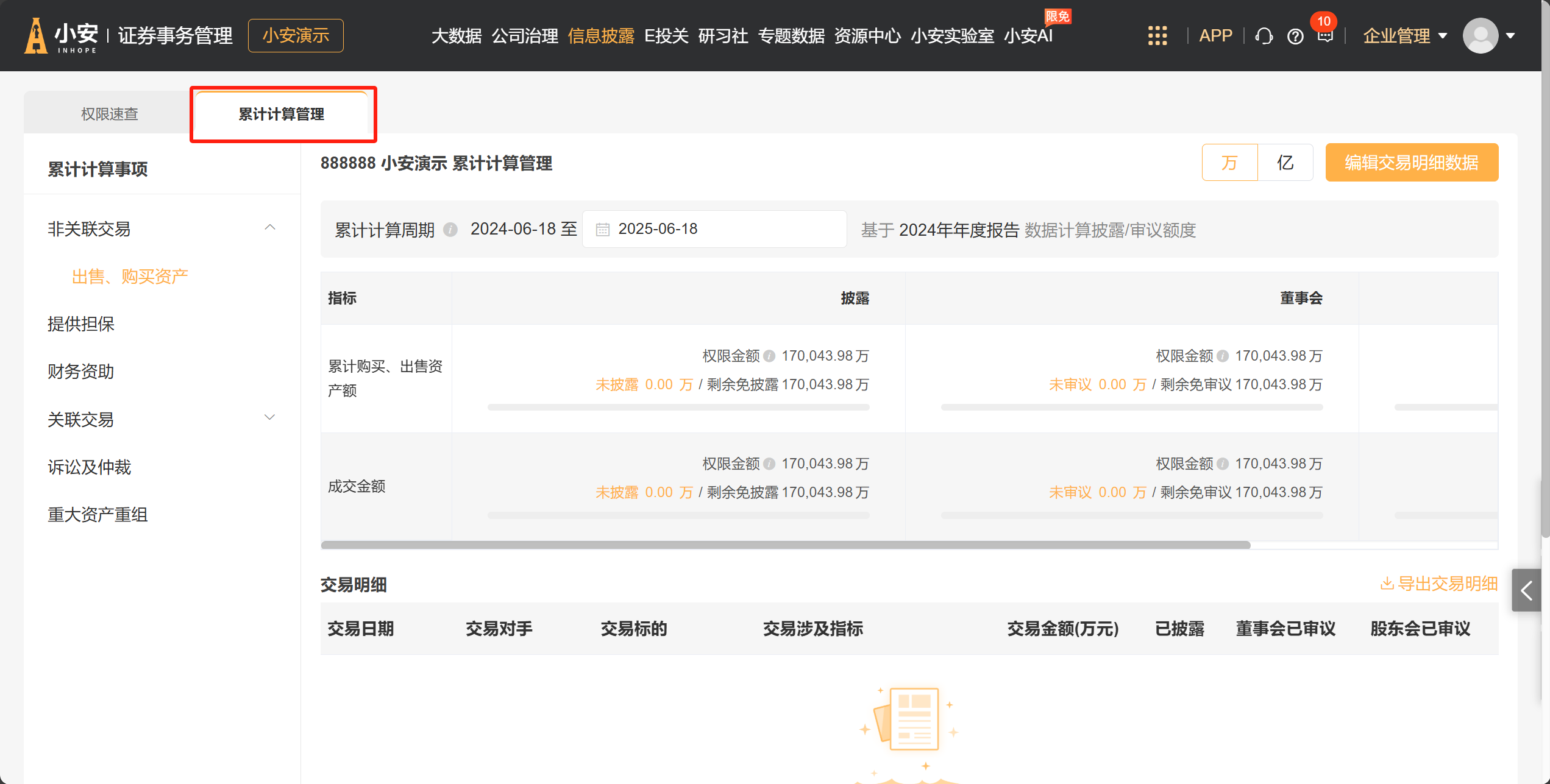Switch amount unit to 亿

coord(1285,163)
